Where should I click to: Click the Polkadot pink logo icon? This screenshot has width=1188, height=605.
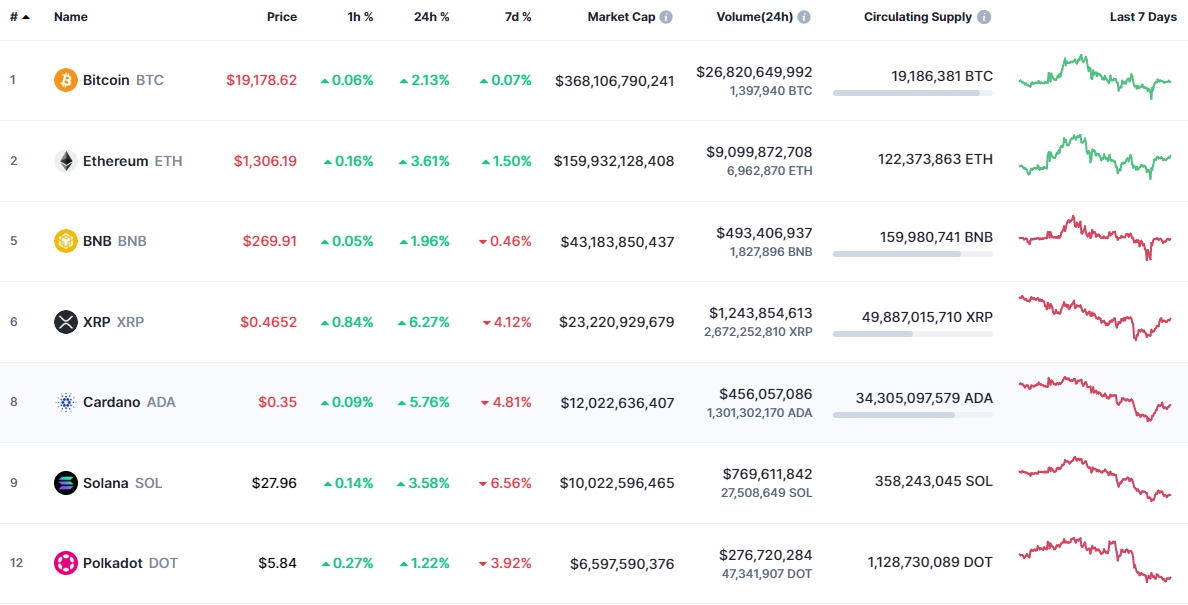66,563
